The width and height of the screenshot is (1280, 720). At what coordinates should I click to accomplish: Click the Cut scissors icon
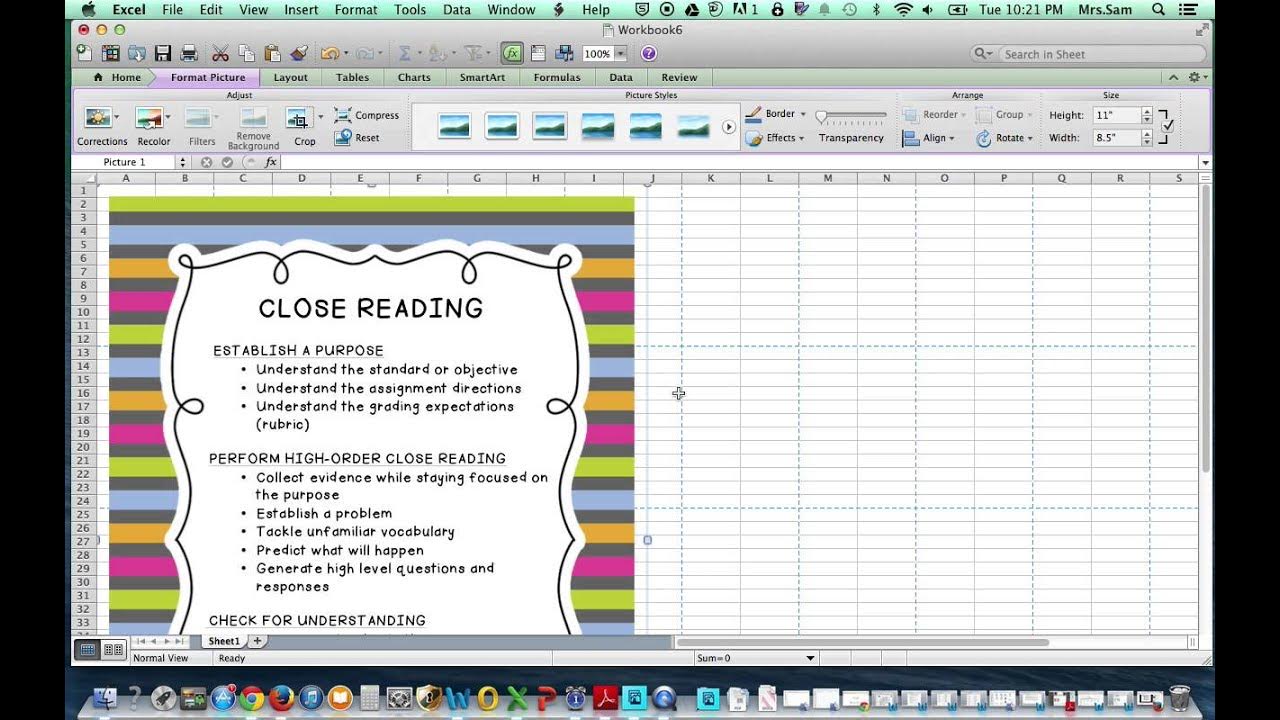220,54
